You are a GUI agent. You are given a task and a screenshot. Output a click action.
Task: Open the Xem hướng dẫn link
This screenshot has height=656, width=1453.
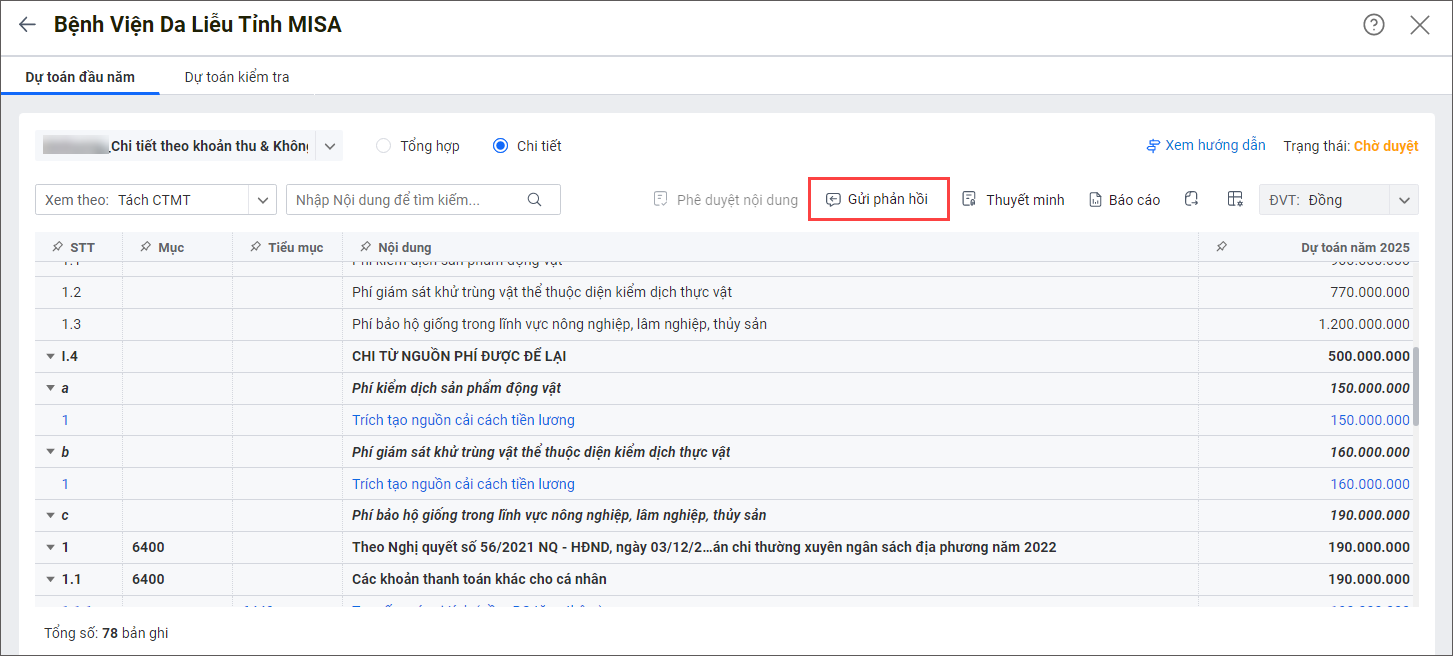point(1206,146)
